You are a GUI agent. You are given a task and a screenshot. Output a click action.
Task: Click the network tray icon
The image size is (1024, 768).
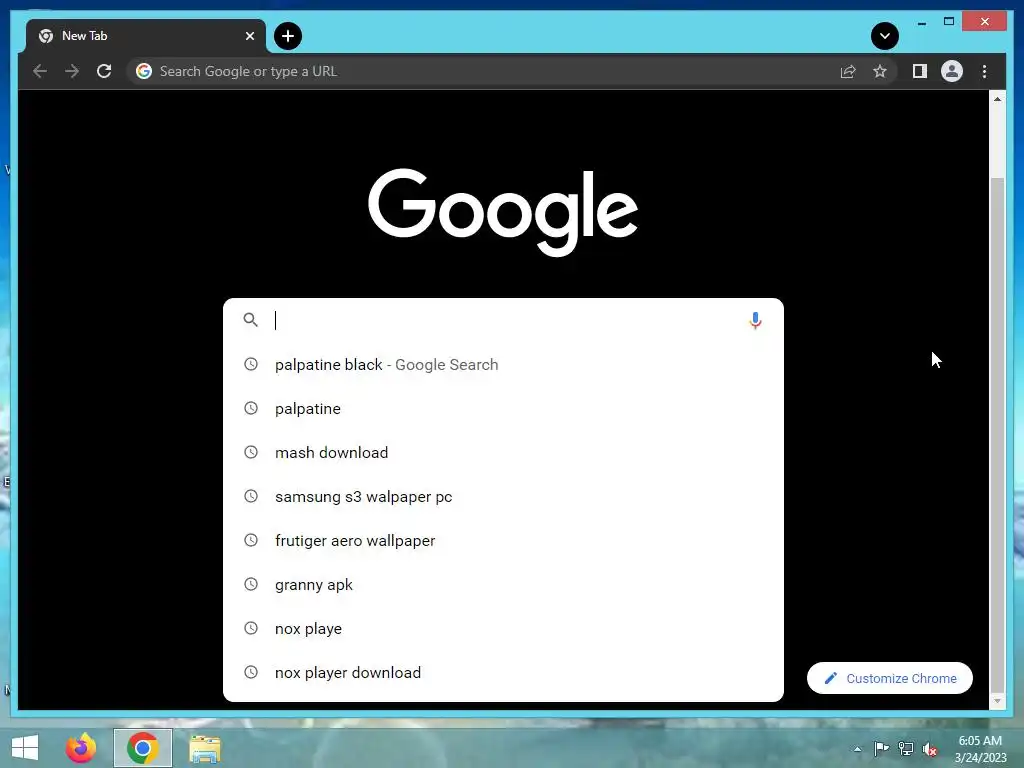tap(906, 748)
